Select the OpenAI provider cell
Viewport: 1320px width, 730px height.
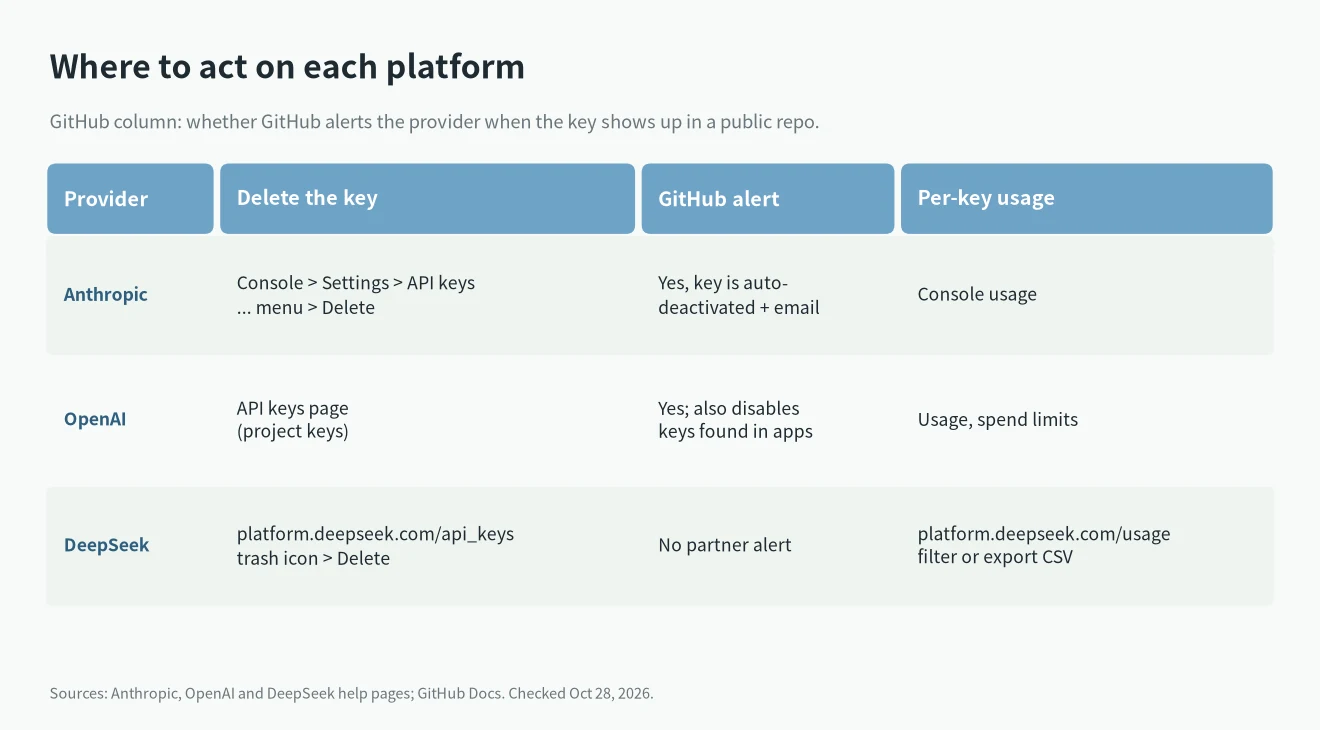click(95, 419)
